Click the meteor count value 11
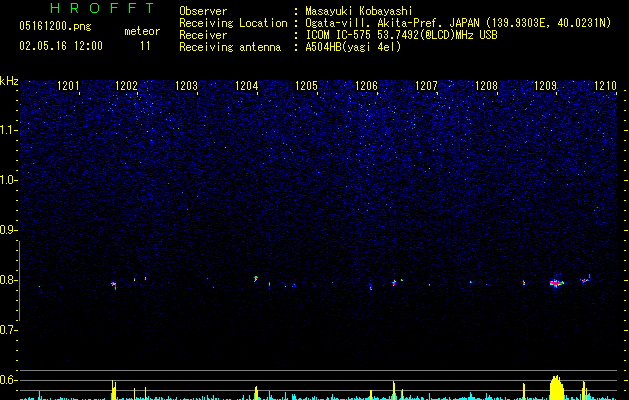 145,46
